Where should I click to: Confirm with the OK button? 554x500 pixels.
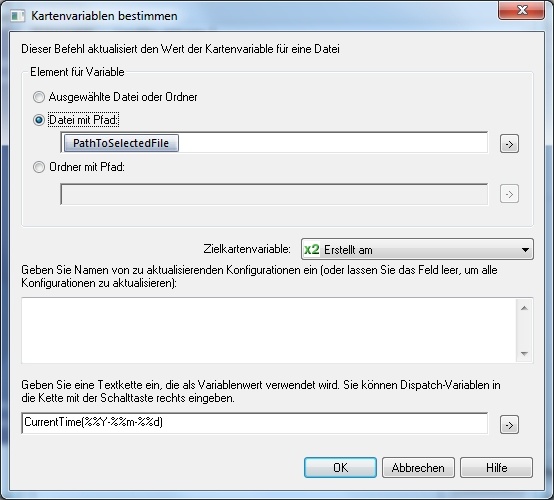[x=340, y=467]
